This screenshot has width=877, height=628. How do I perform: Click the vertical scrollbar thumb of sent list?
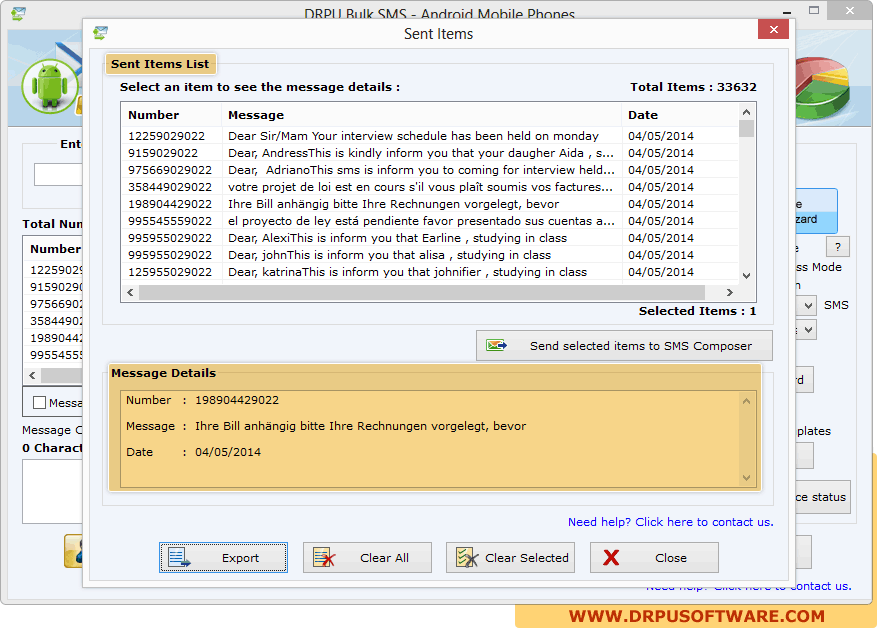(x=747, y=128)
